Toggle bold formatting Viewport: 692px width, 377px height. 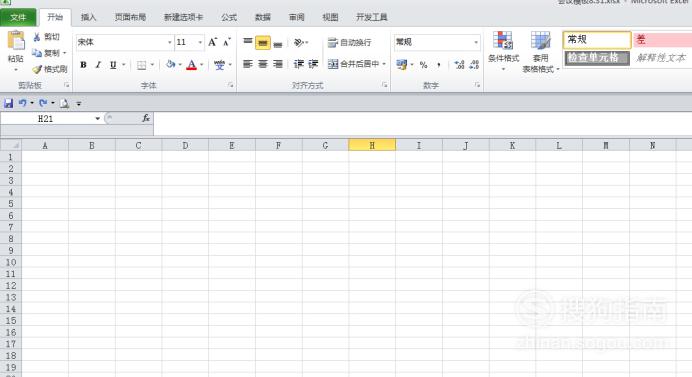tap(83, 65)
